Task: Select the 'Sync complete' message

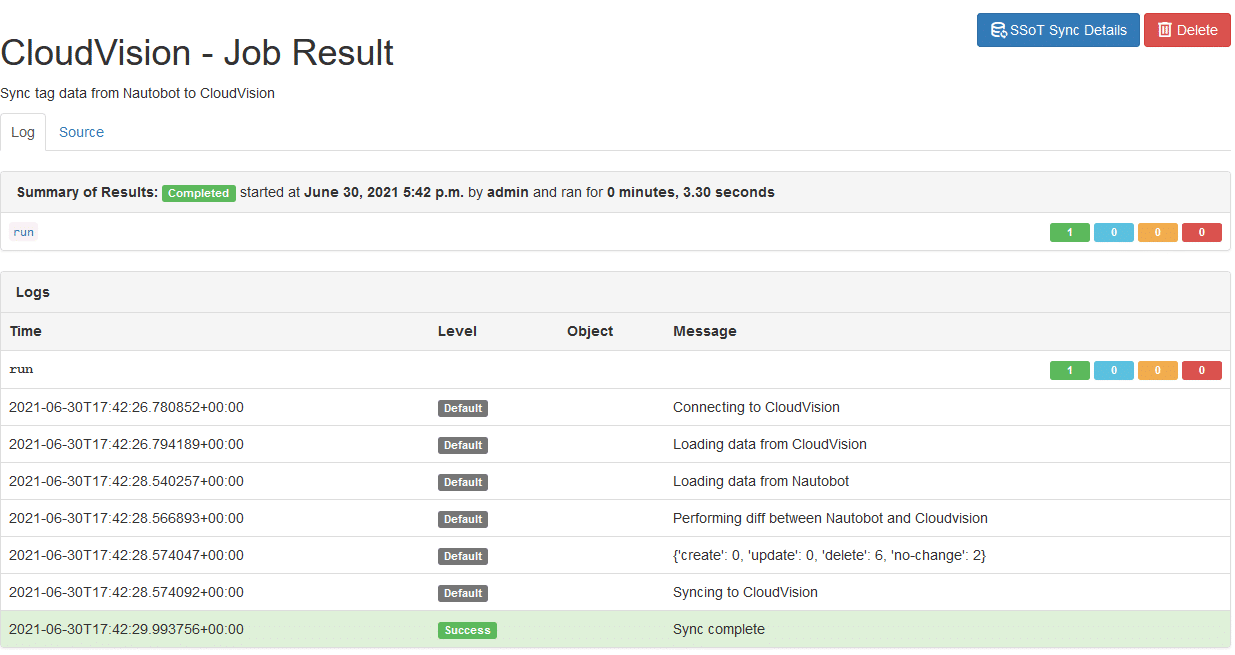Action: click(719, 629)
